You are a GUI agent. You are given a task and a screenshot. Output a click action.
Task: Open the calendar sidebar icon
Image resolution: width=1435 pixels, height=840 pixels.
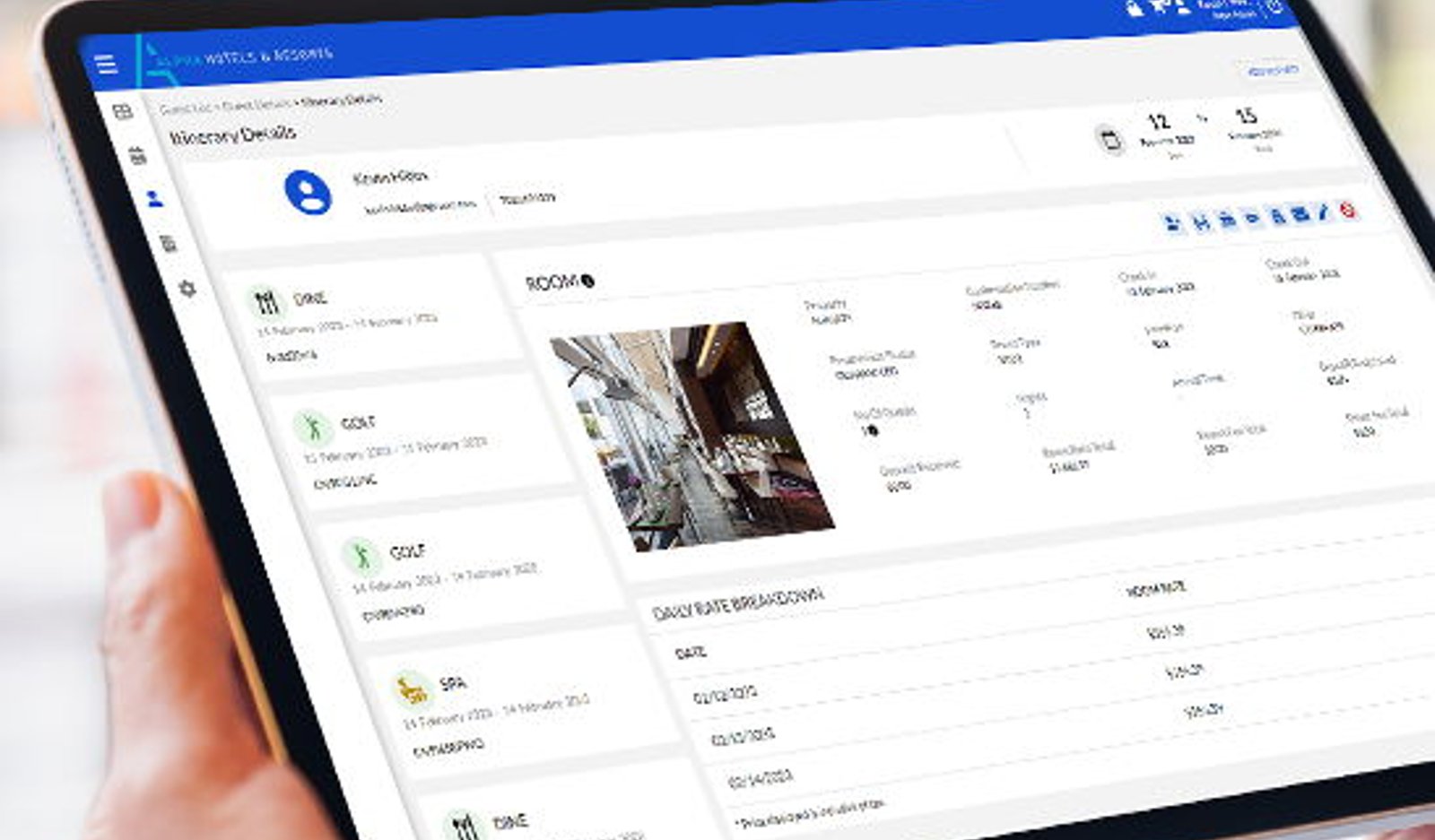pyautogui.click(x=137, y=156)
